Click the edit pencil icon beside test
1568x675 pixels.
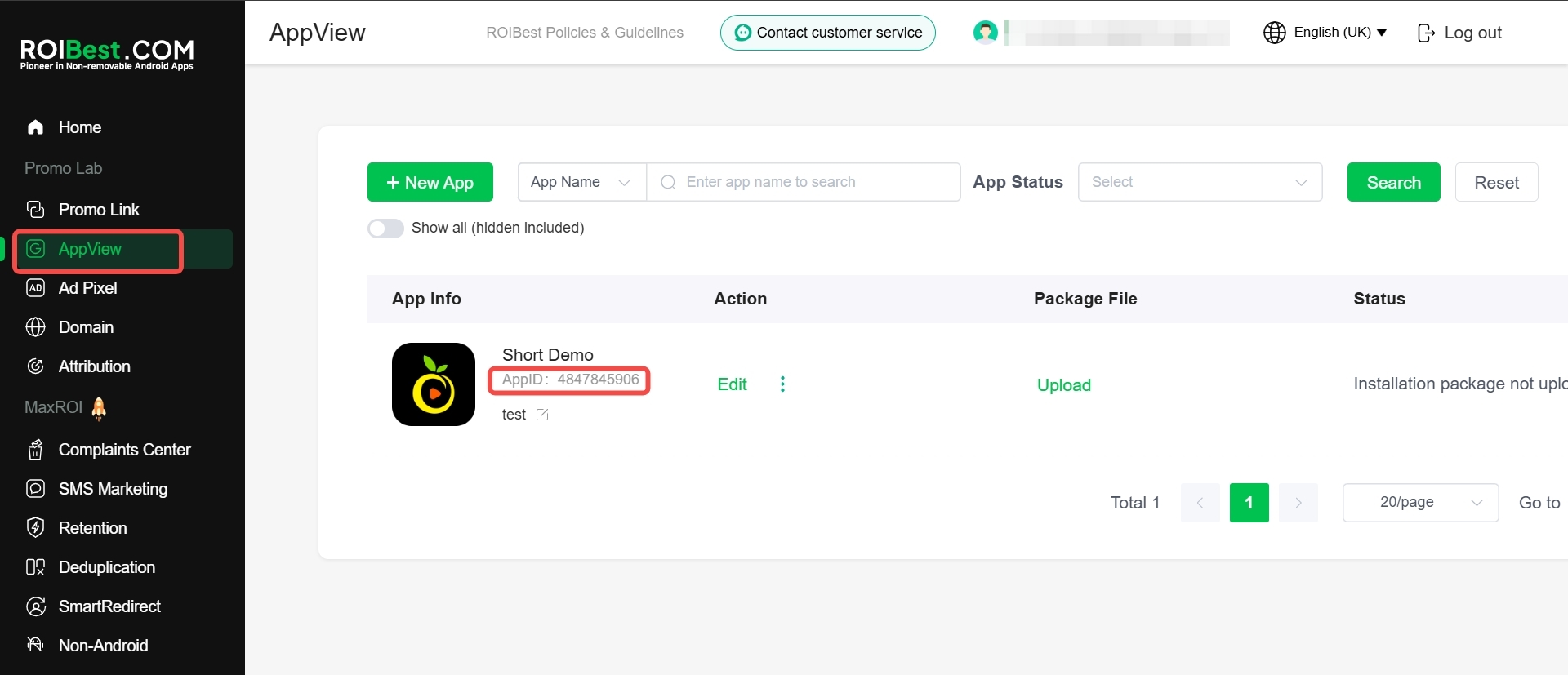542,415
